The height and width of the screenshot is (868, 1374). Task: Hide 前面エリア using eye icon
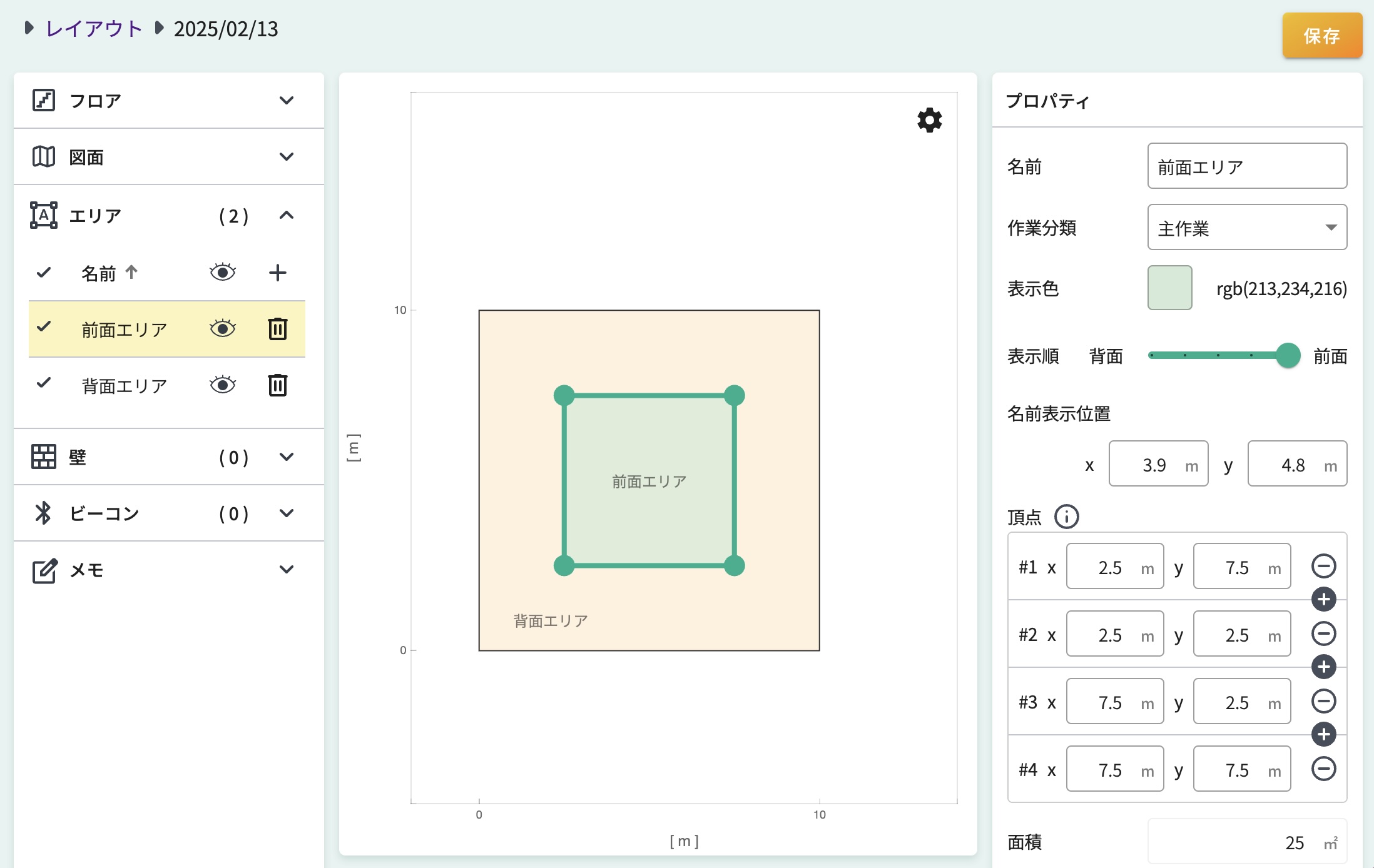click(x=223, y=329)
